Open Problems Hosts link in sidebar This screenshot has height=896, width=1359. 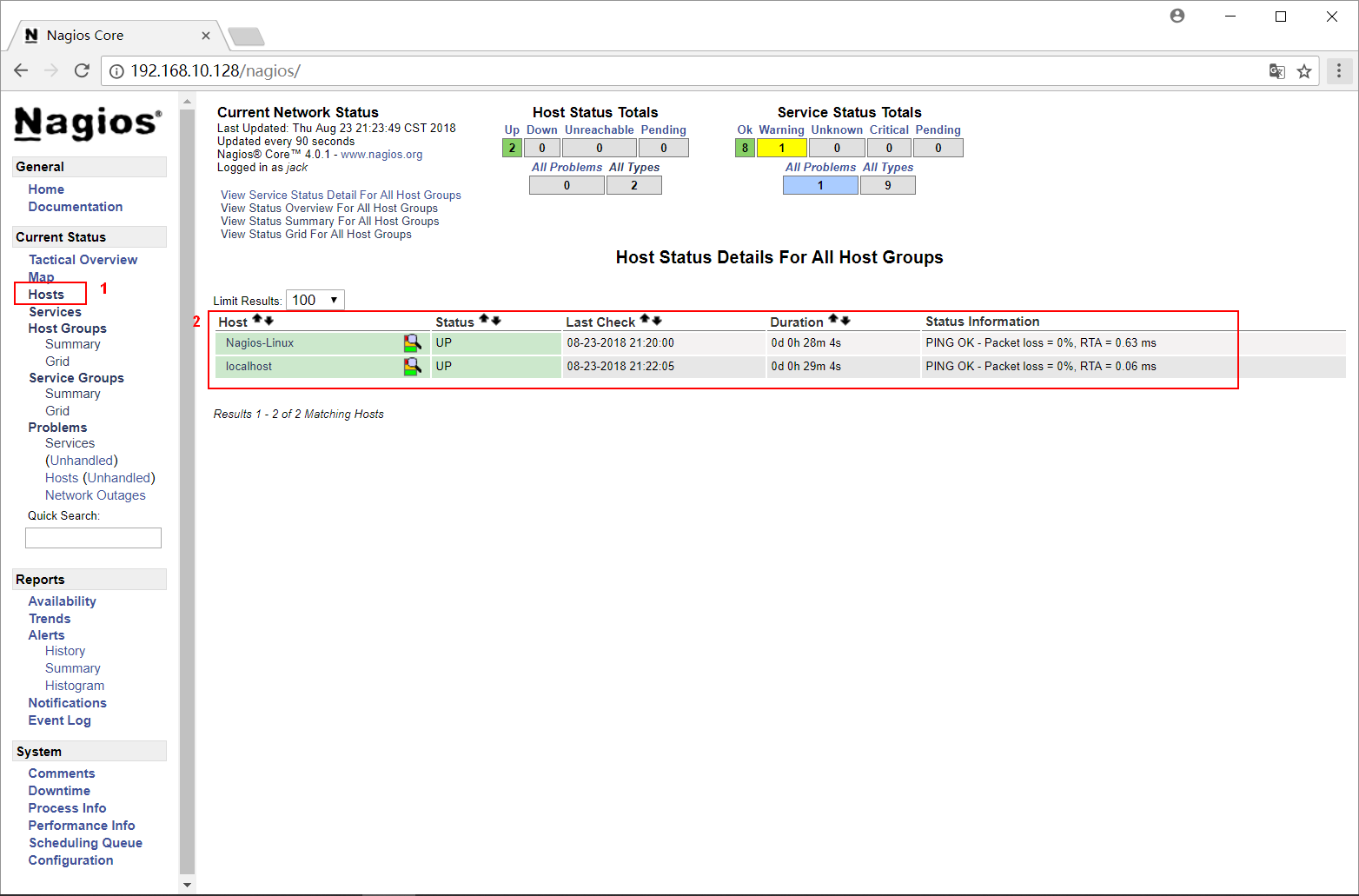click(62, 478)
